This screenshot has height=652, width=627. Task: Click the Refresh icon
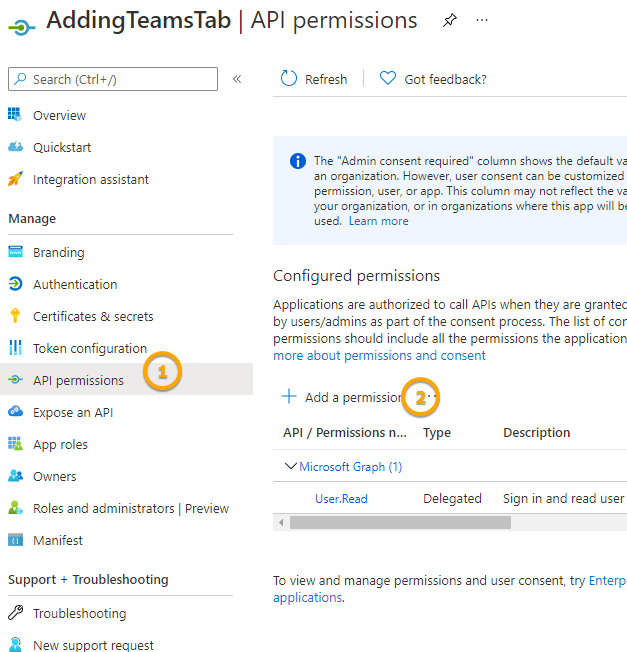(x=289, y=78)
